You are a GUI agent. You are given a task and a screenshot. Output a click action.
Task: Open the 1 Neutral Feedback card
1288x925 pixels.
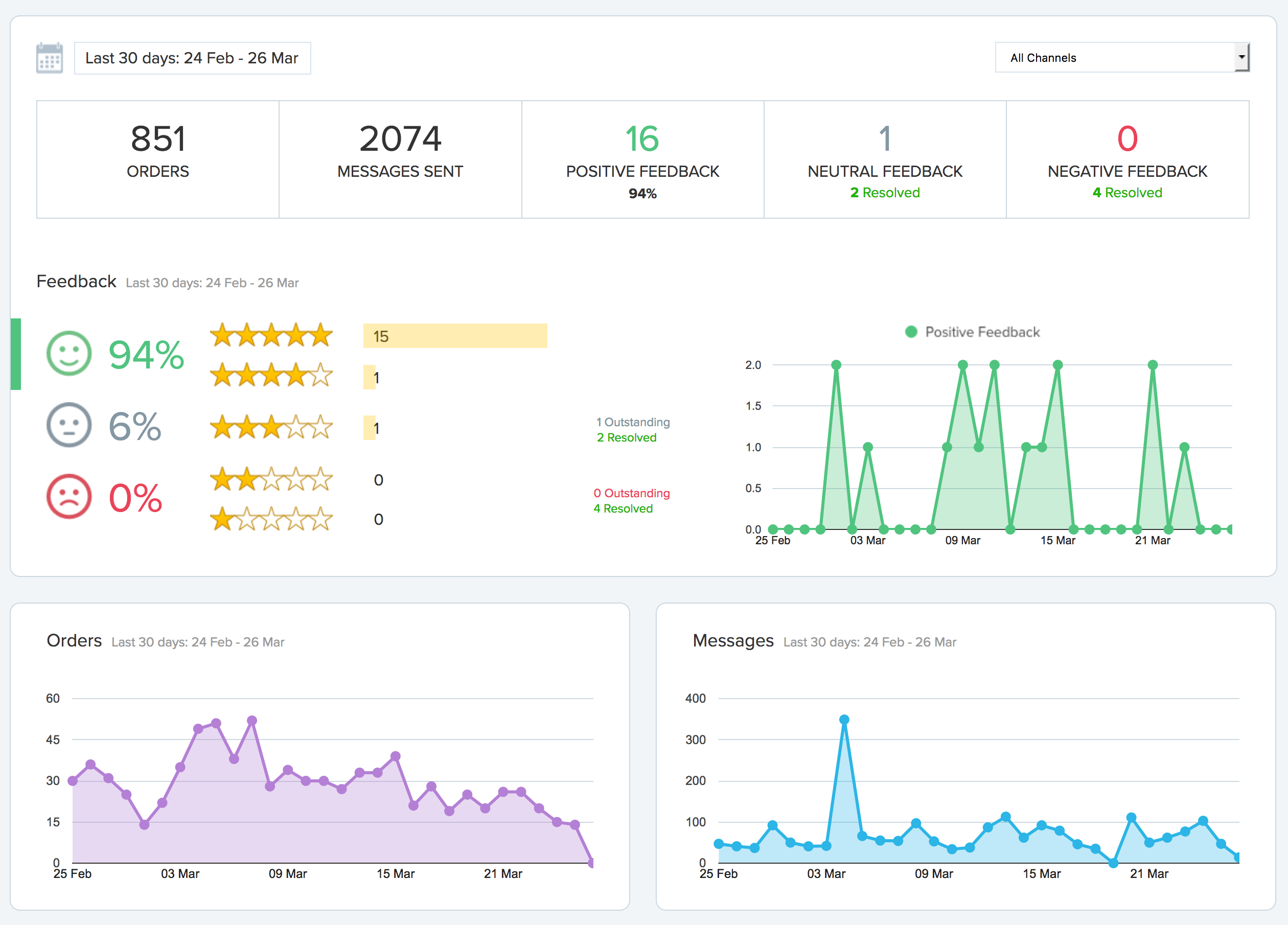pyautogui.click(x=885, y=159)
